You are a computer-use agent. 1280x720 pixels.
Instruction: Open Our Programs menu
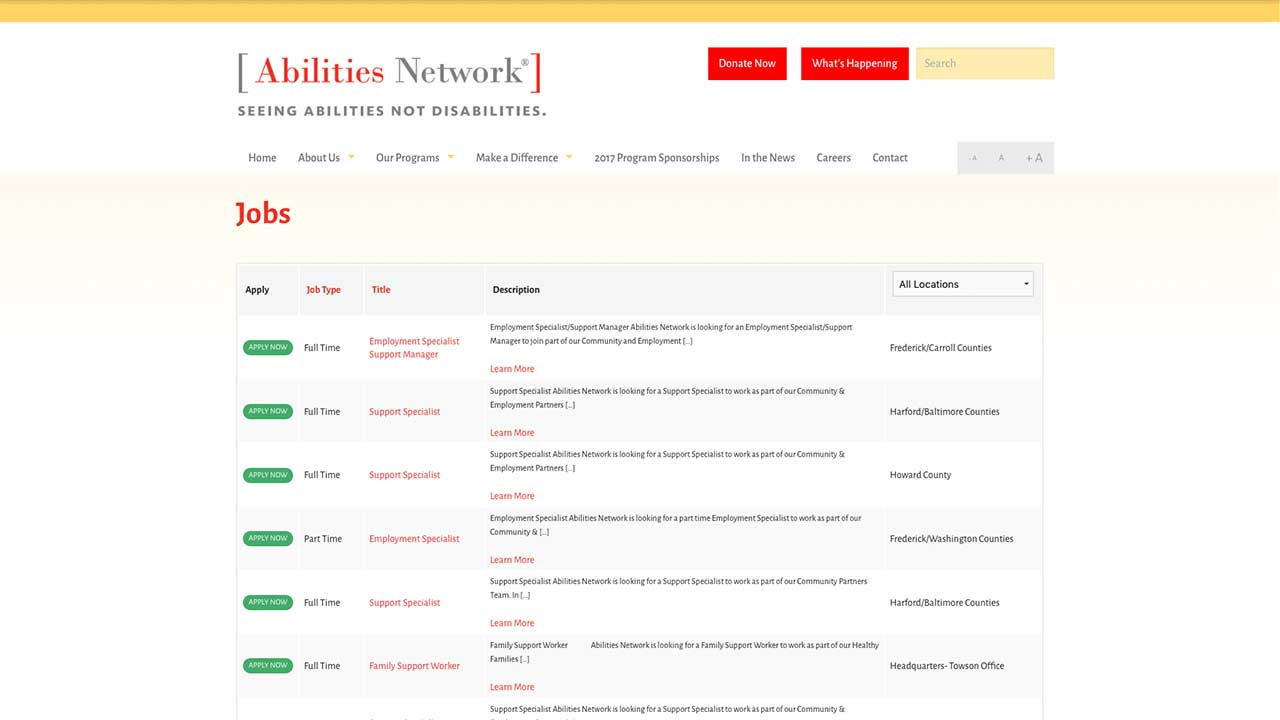407,158
